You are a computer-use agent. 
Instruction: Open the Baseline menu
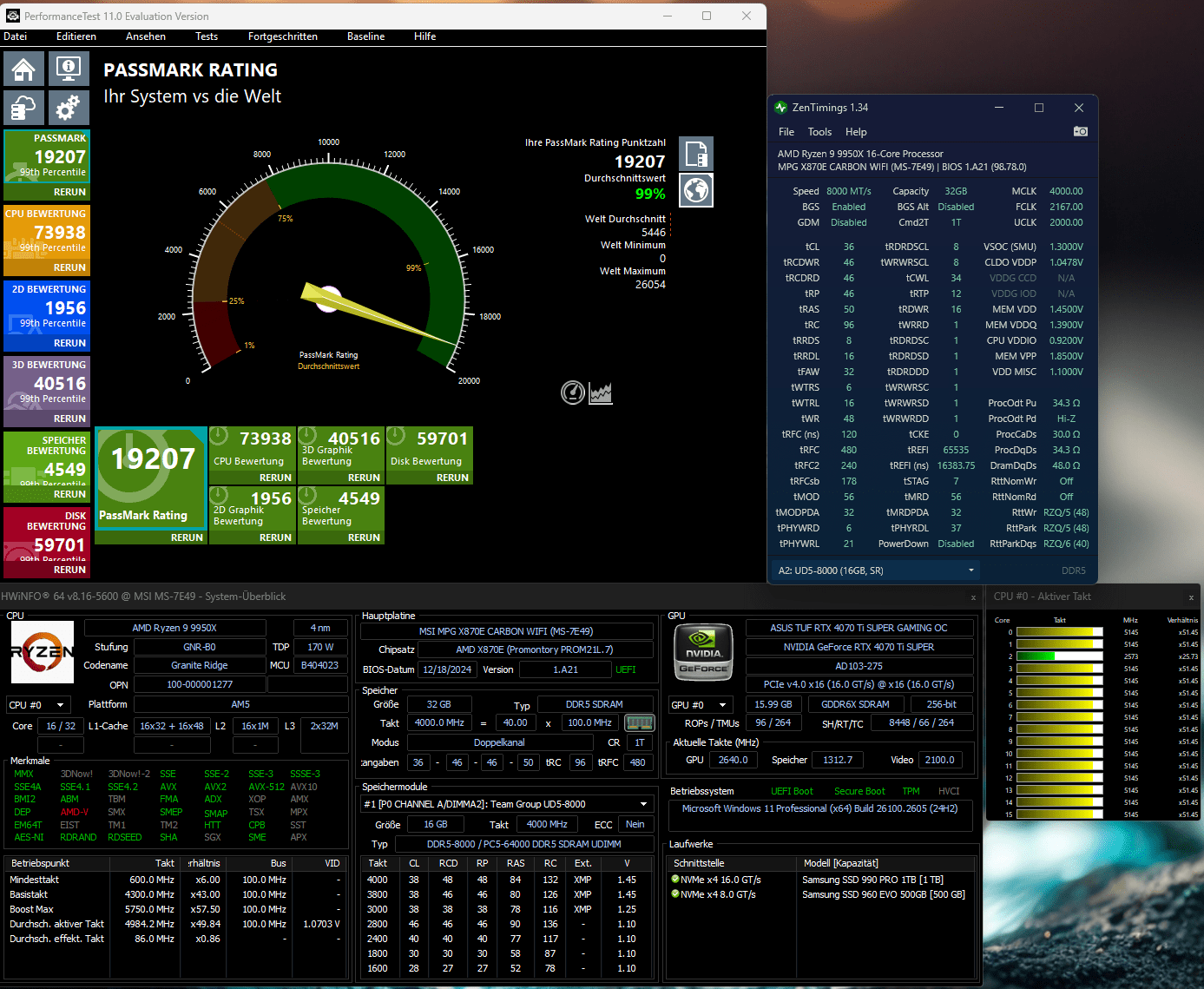click(x=366, y=36)
